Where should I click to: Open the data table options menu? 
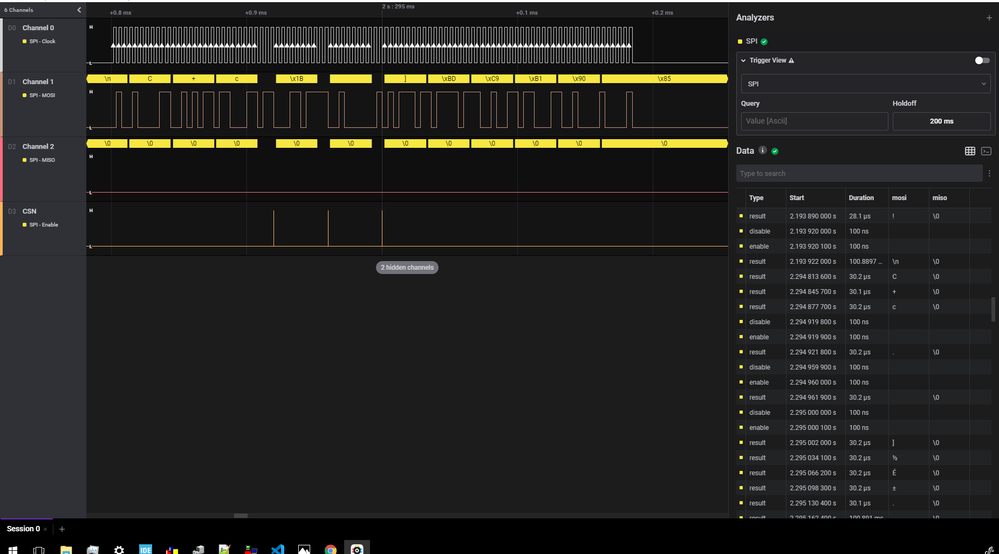[989, 173]
